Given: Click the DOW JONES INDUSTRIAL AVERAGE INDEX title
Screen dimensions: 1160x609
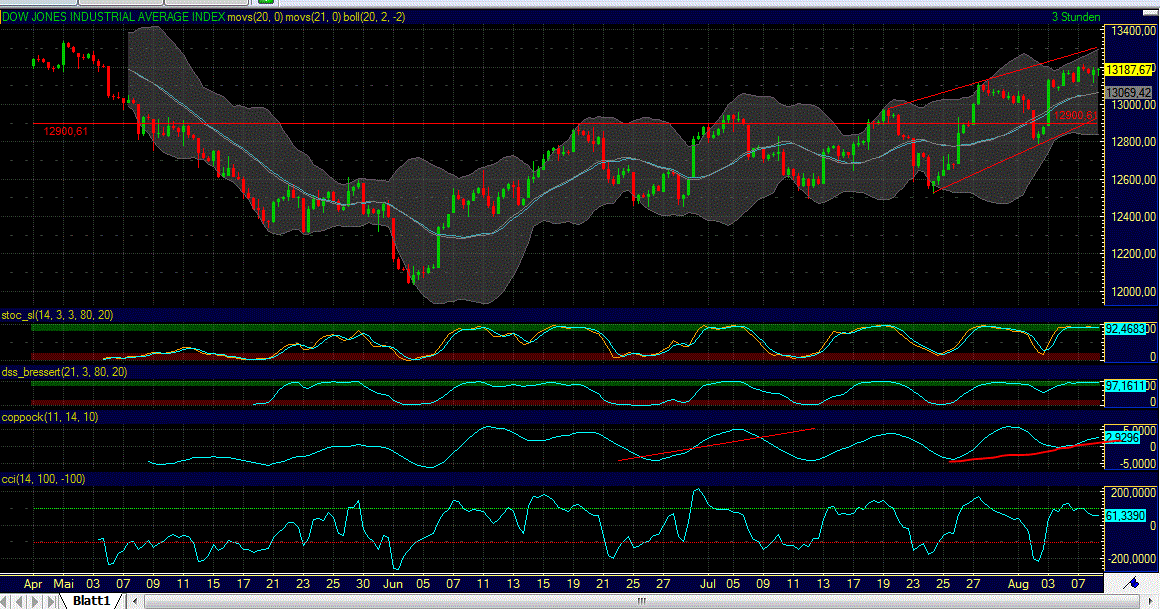Looking at the screenshot, I should [114, 16].
